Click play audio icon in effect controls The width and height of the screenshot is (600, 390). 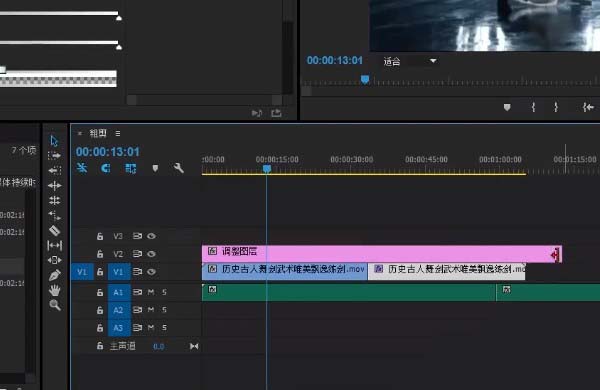coord(256,113)
